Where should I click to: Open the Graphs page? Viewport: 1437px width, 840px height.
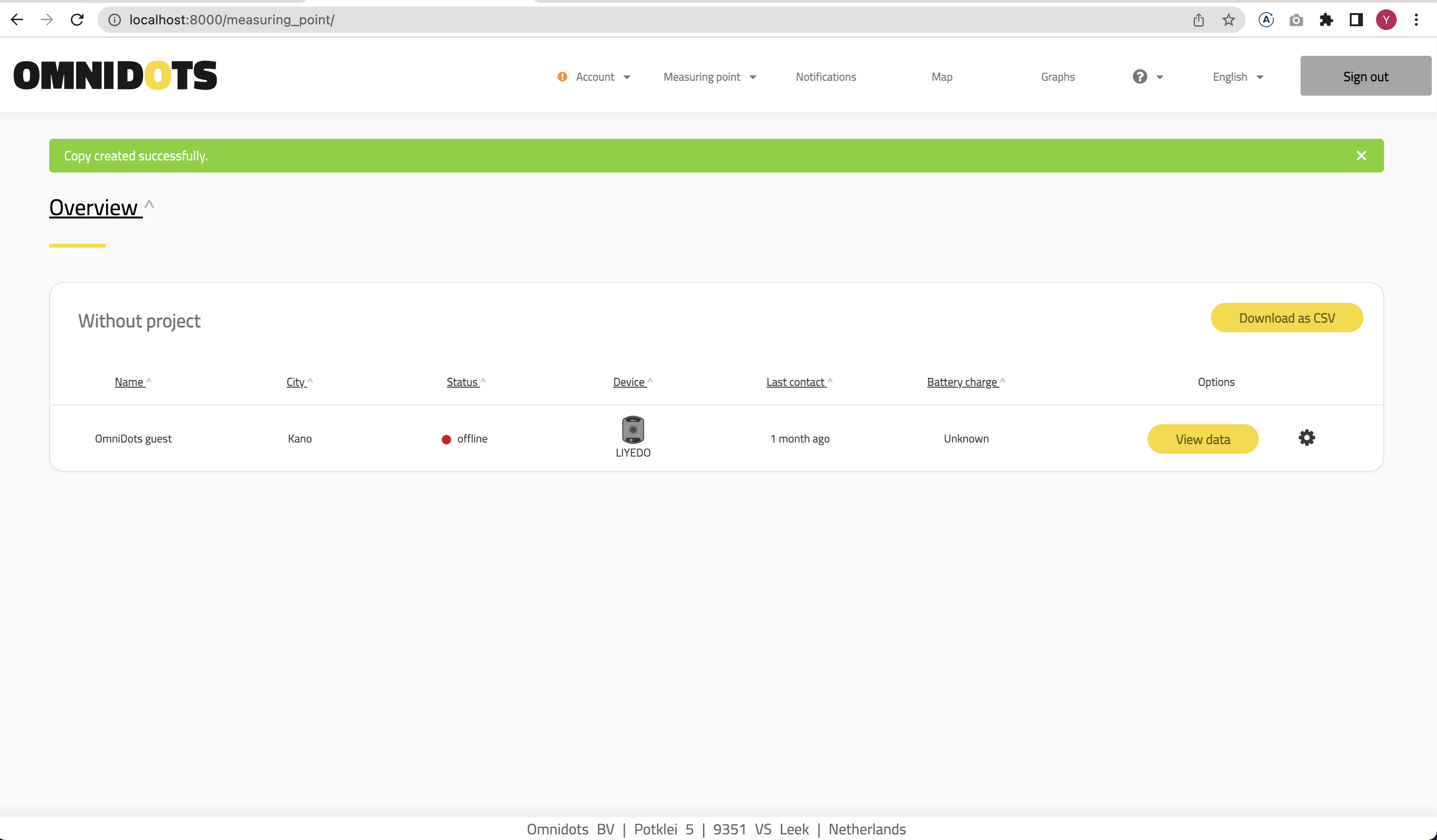(1057, 76)
